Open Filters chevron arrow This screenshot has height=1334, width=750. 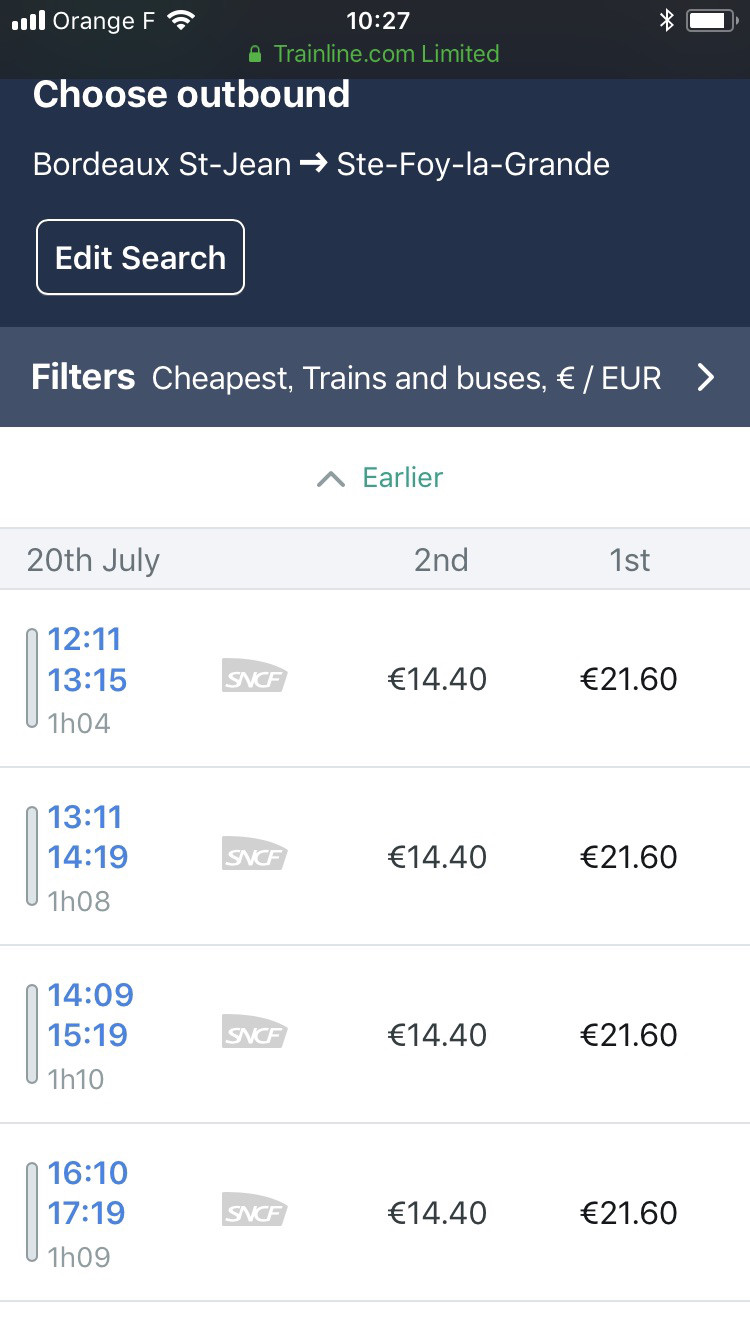click(x=706, y=377)
